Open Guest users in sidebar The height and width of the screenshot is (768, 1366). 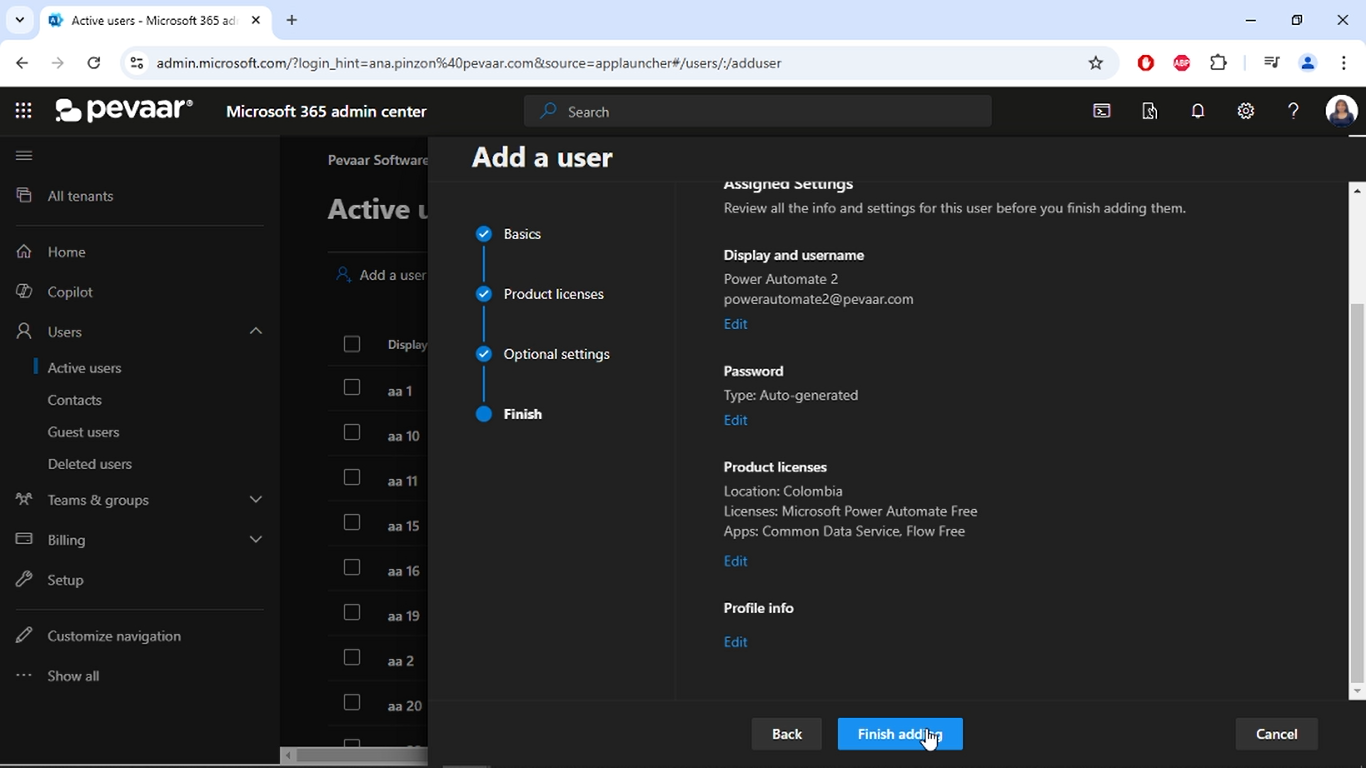tap(83, 432)
